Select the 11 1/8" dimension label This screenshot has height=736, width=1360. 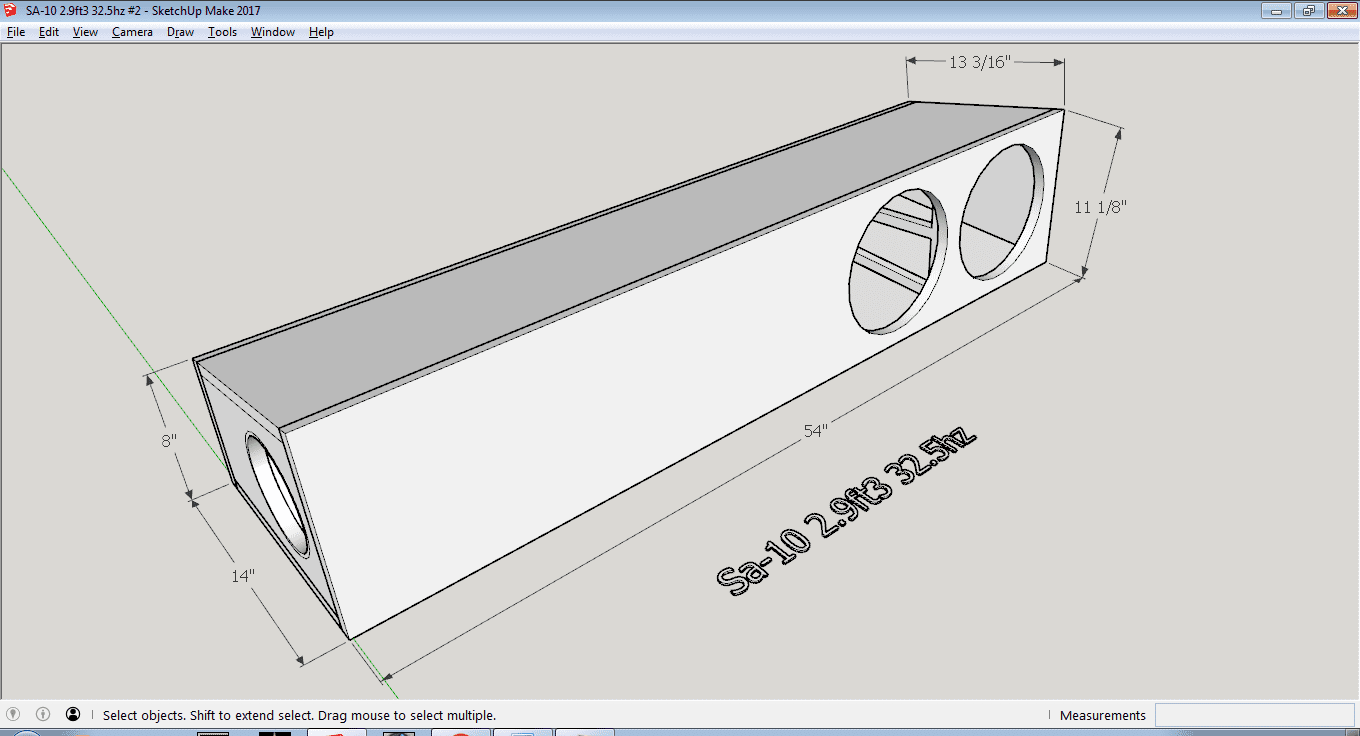click(1100, 207)
